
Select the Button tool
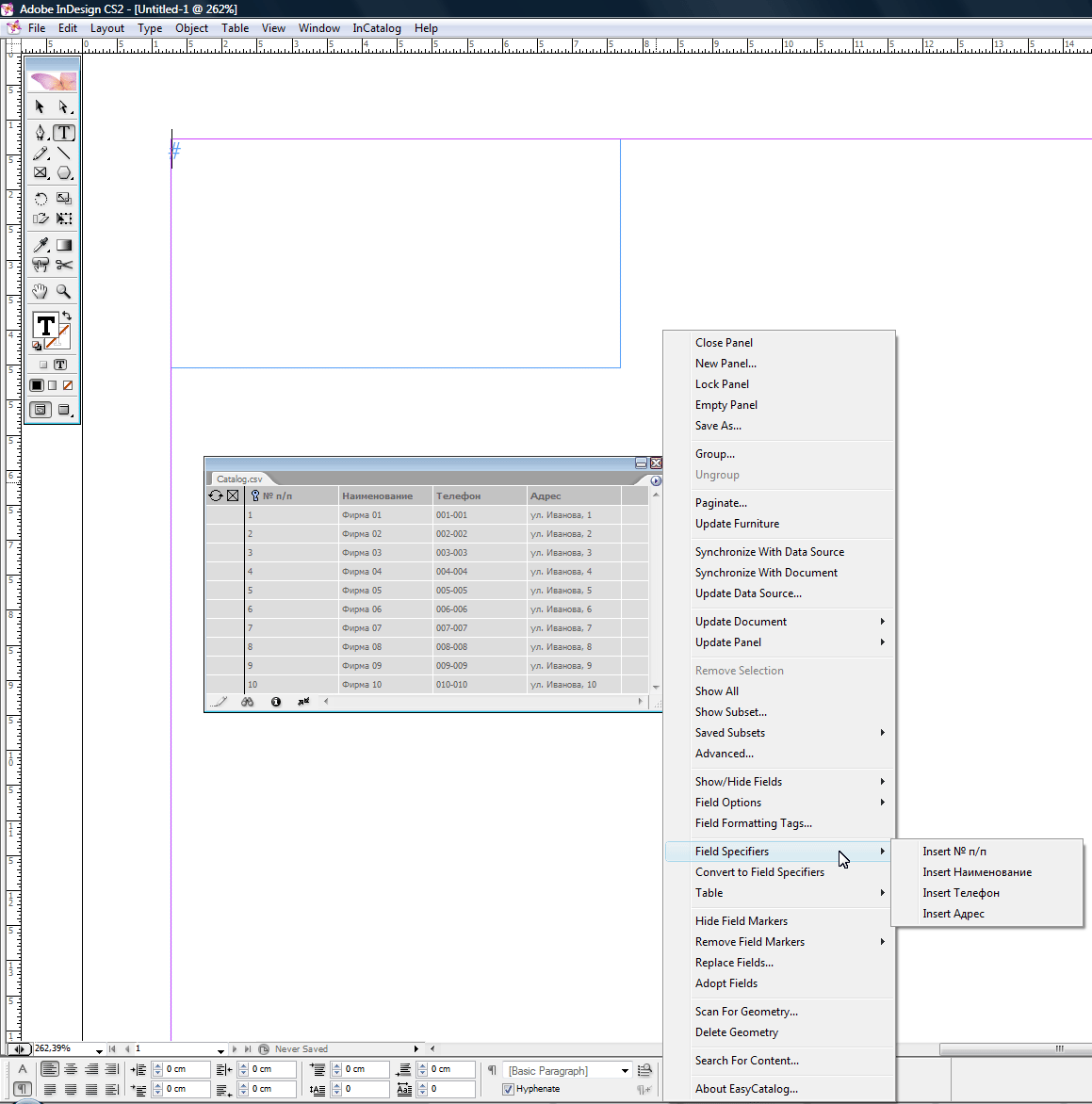pos(41,265)
